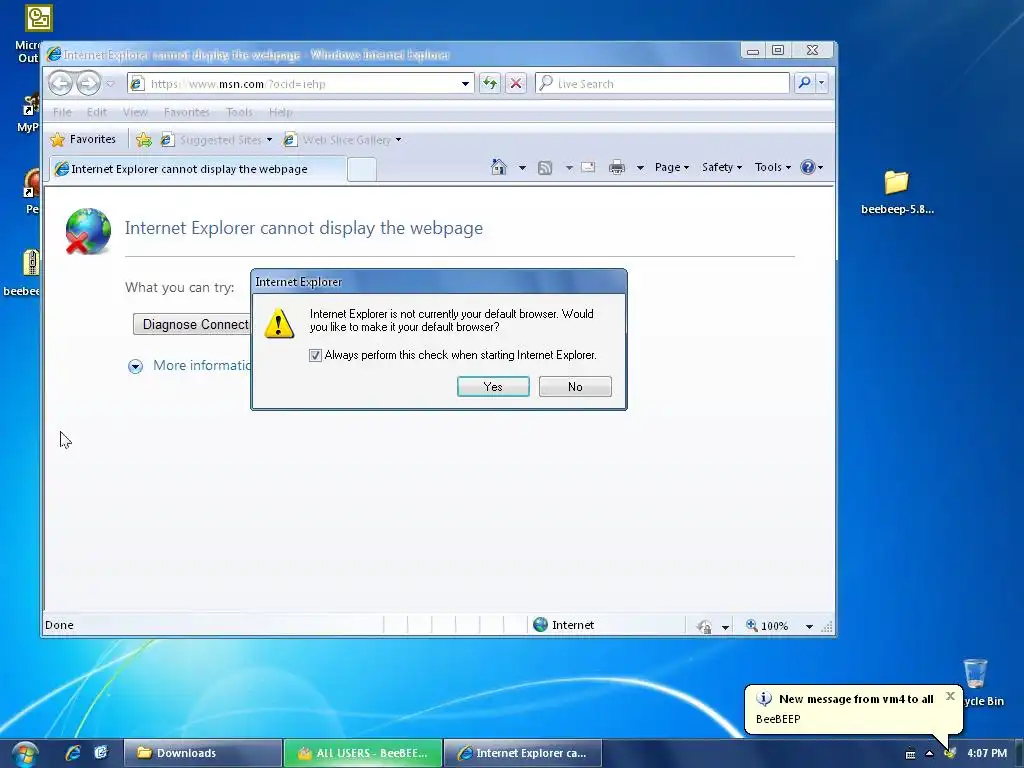The image size is (1024, 768).
Task: Open a new blank tab
Action: point(362,169)
